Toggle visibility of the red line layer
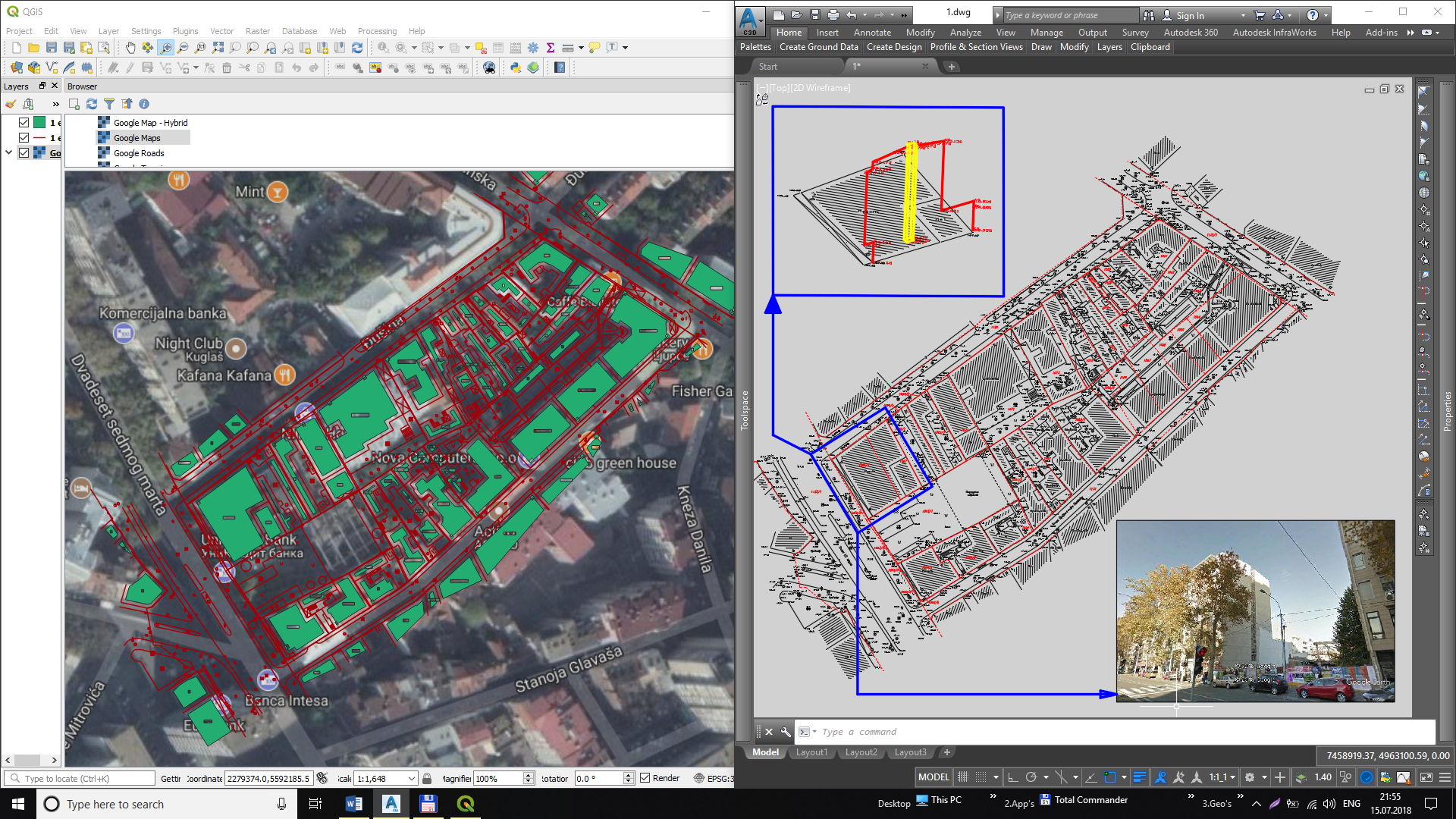This screenshot has width=1456, height=819. (24, 137)
